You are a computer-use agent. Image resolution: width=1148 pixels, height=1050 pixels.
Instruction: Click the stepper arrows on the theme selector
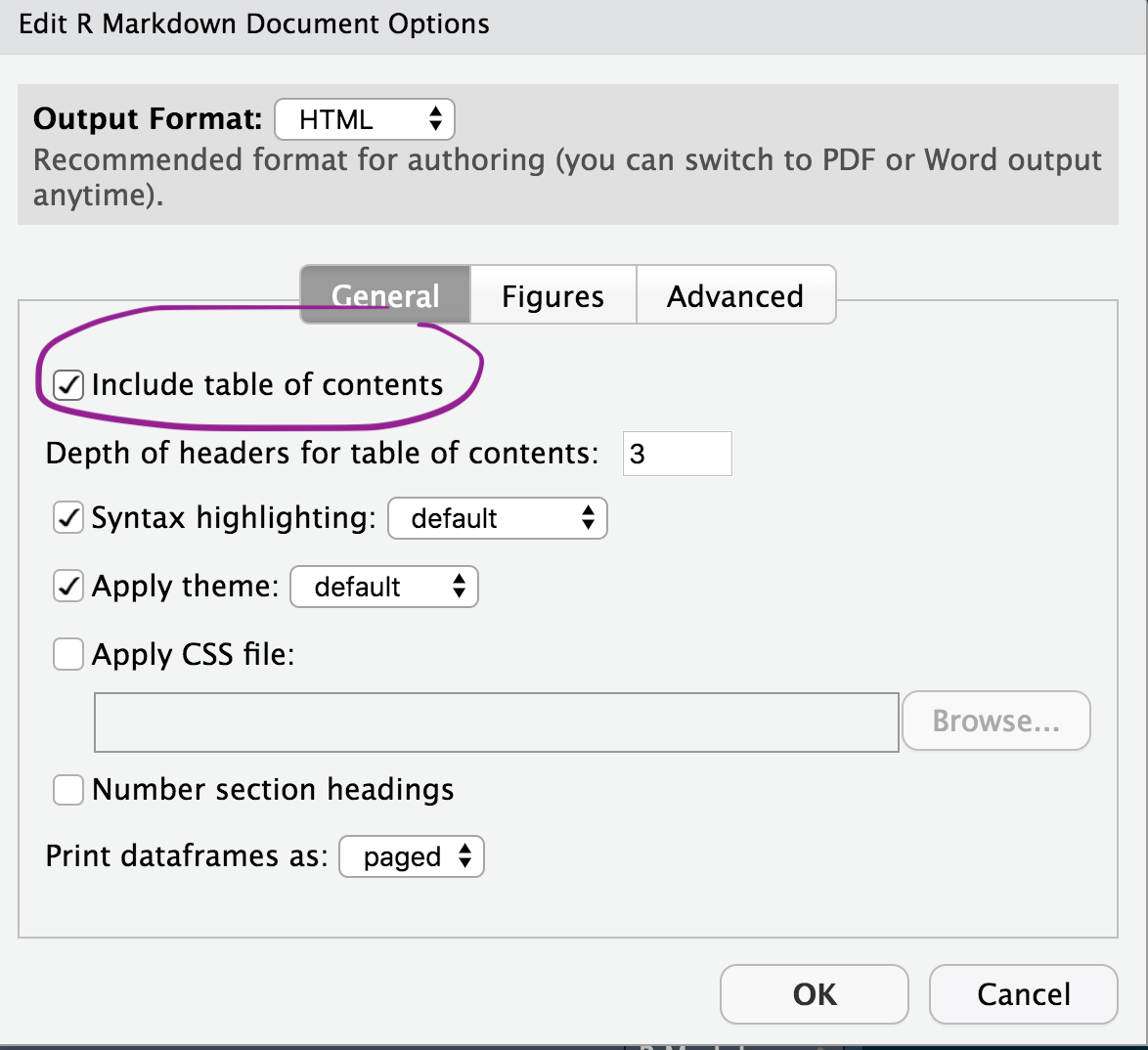pos(460,587)
